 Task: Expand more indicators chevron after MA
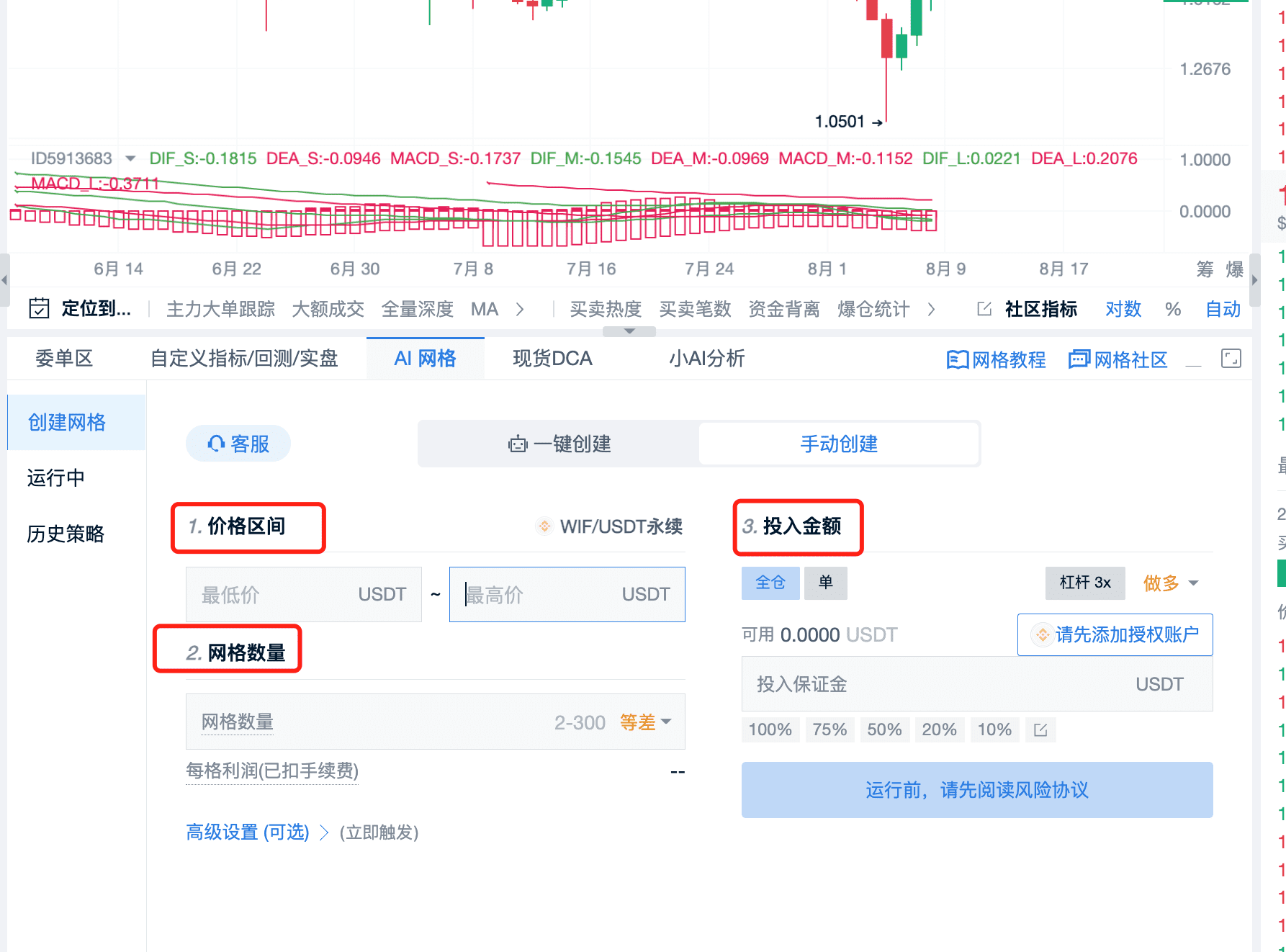(520, 309)
